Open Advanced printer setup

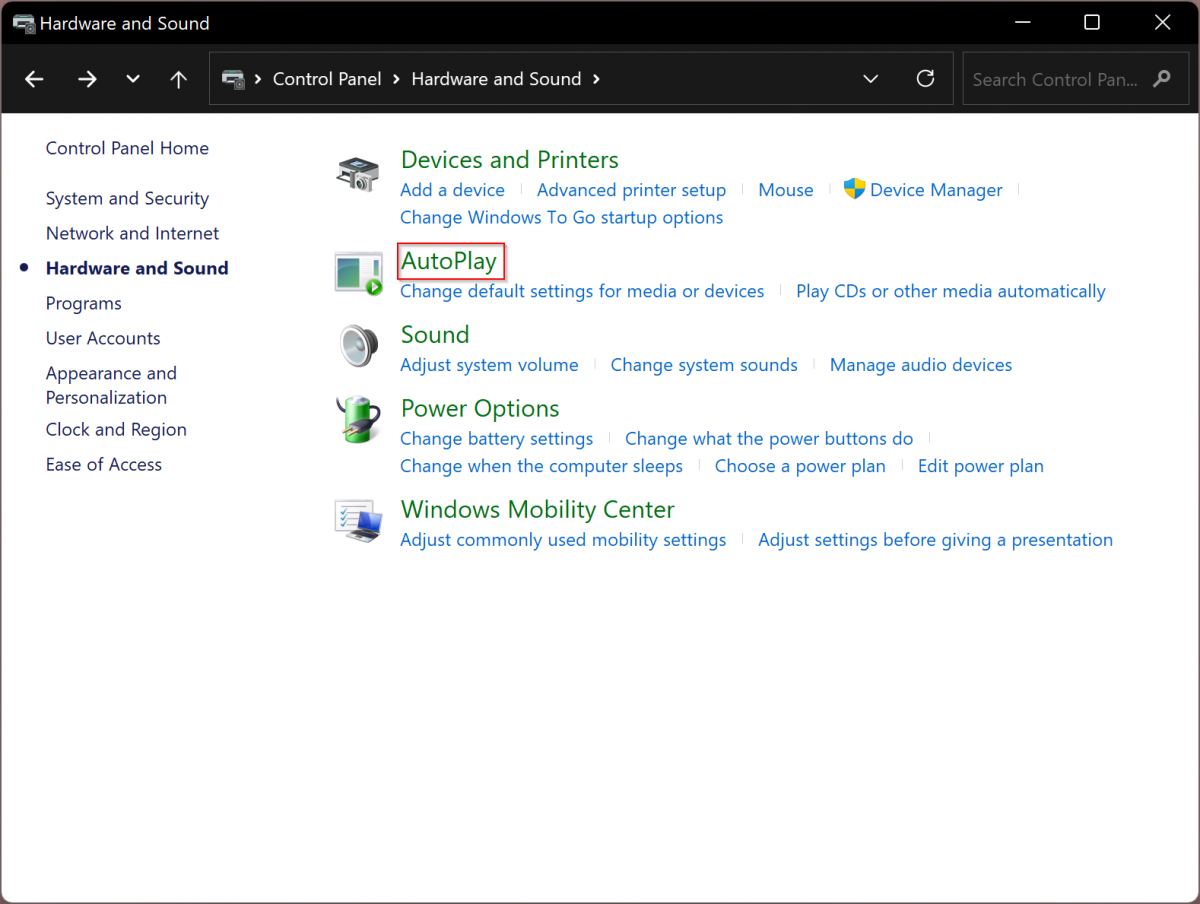tap(631, 190)
